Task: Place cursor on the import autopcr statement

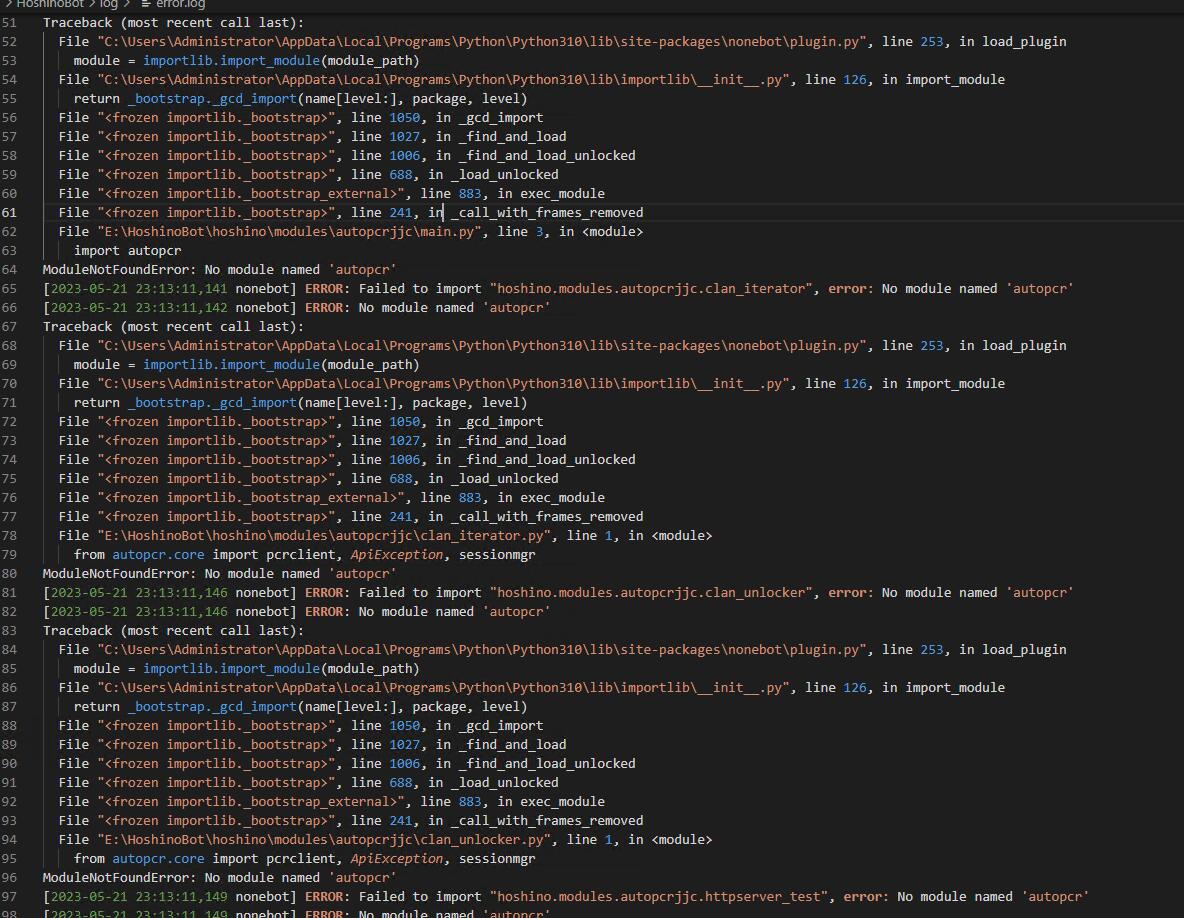Action: [x=130, y=250]
